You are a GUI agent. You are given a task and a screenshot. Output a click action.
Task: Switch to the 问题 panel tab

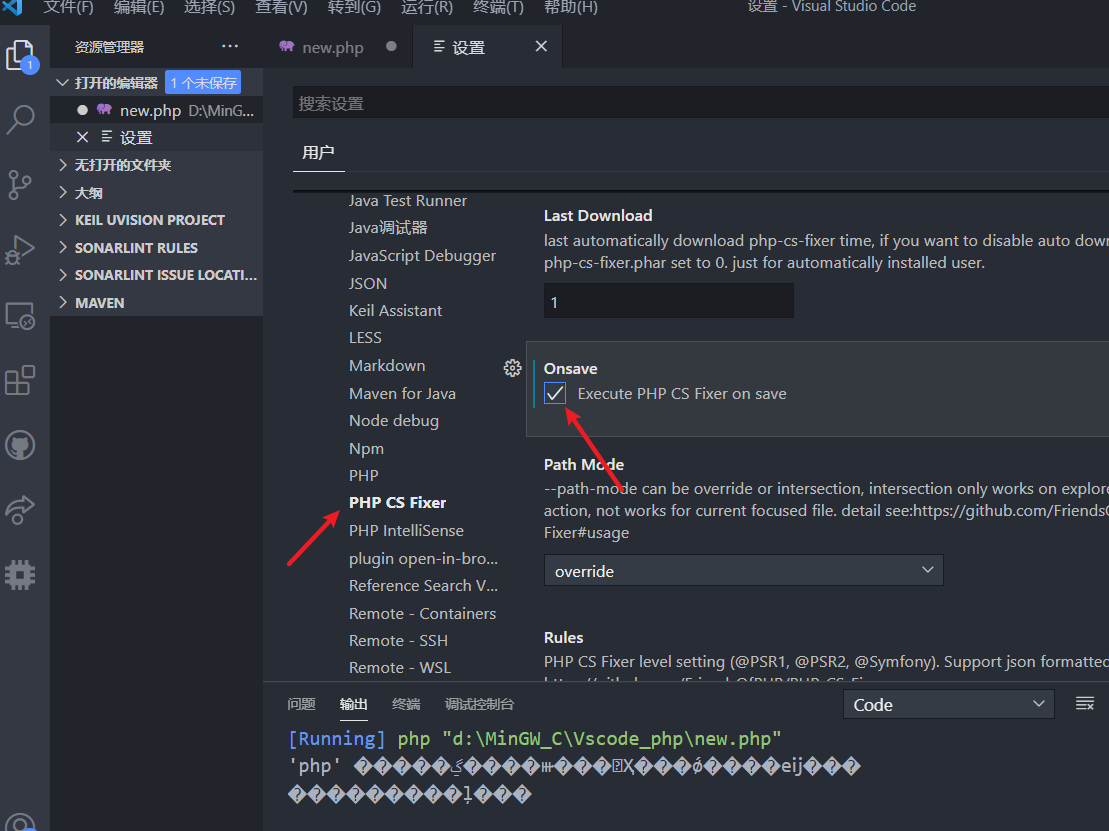click(301, 704)
